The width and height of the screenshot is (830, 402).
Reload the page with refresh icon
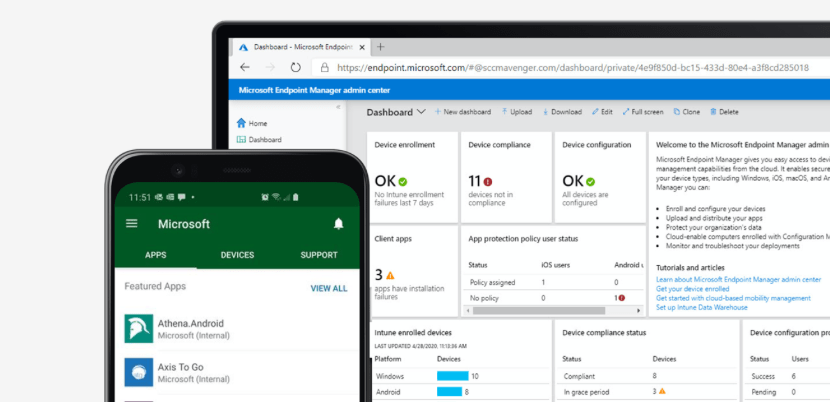(295, 67)
